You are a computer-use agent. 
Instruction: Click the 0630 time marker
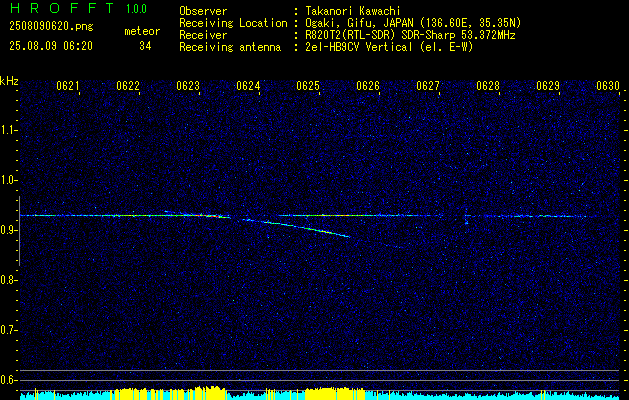click(x=608, y=86)
